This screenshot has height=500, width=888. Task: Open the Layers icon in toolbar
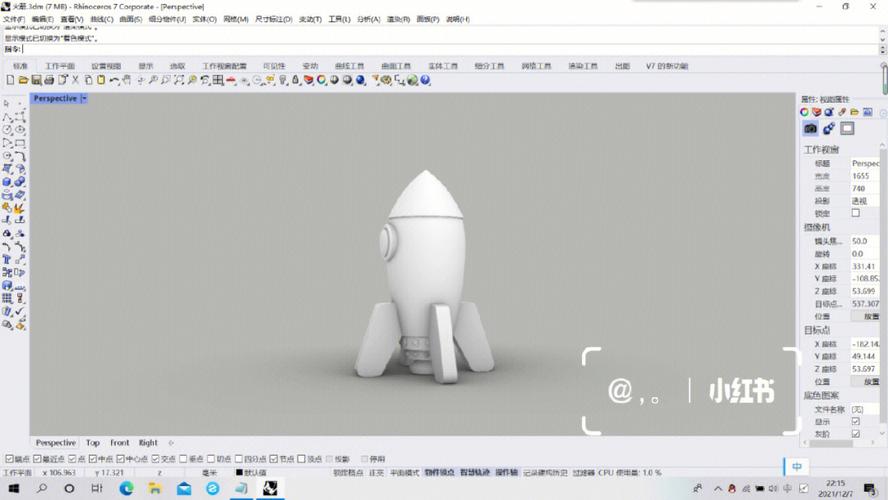309,80
